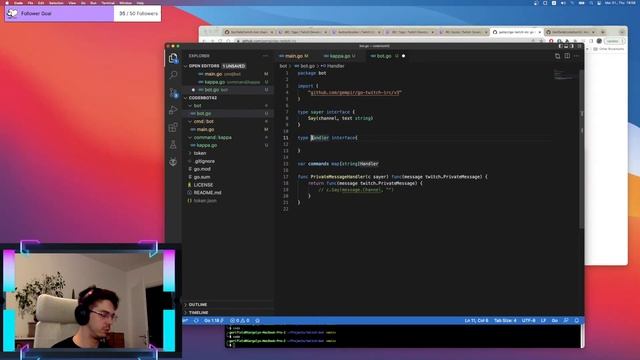Click the compare changes icon in editor toolbar
This screenshot has width=640, height=360.
point(558,56)
